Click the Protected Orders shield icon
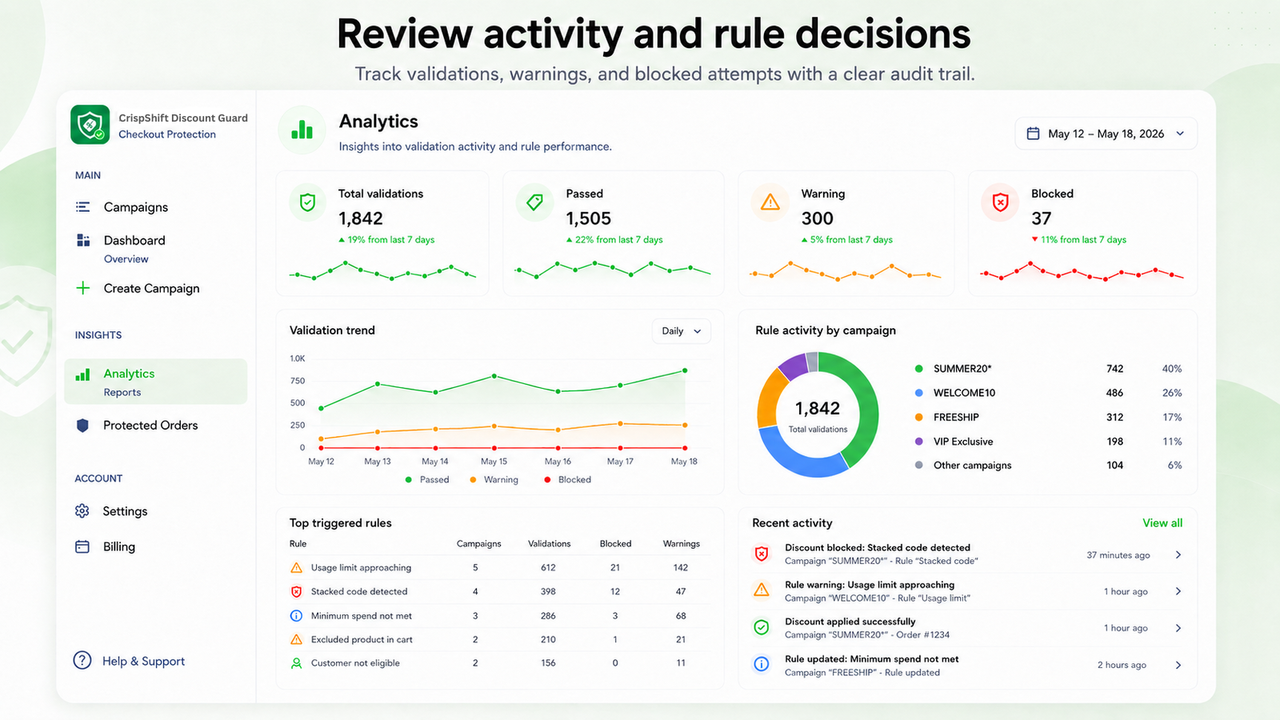1280x720 pixels. click(83, 425)
